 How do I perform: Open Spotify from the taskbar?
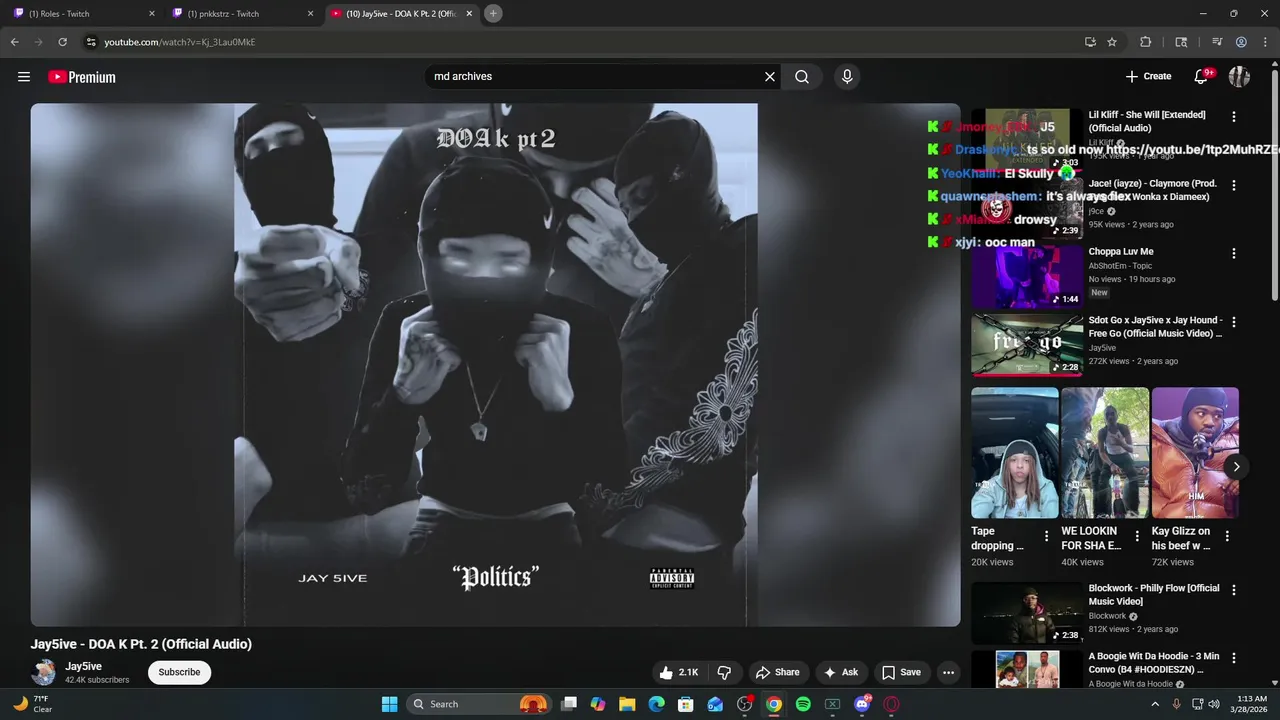pos(803,704)
